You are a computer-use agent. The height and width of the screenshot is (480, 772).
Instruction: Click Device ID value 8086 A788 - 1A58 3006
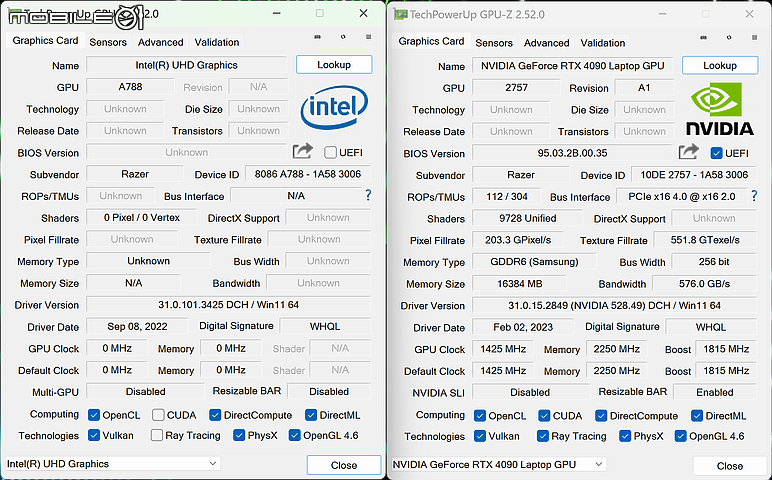click(308, 174)
